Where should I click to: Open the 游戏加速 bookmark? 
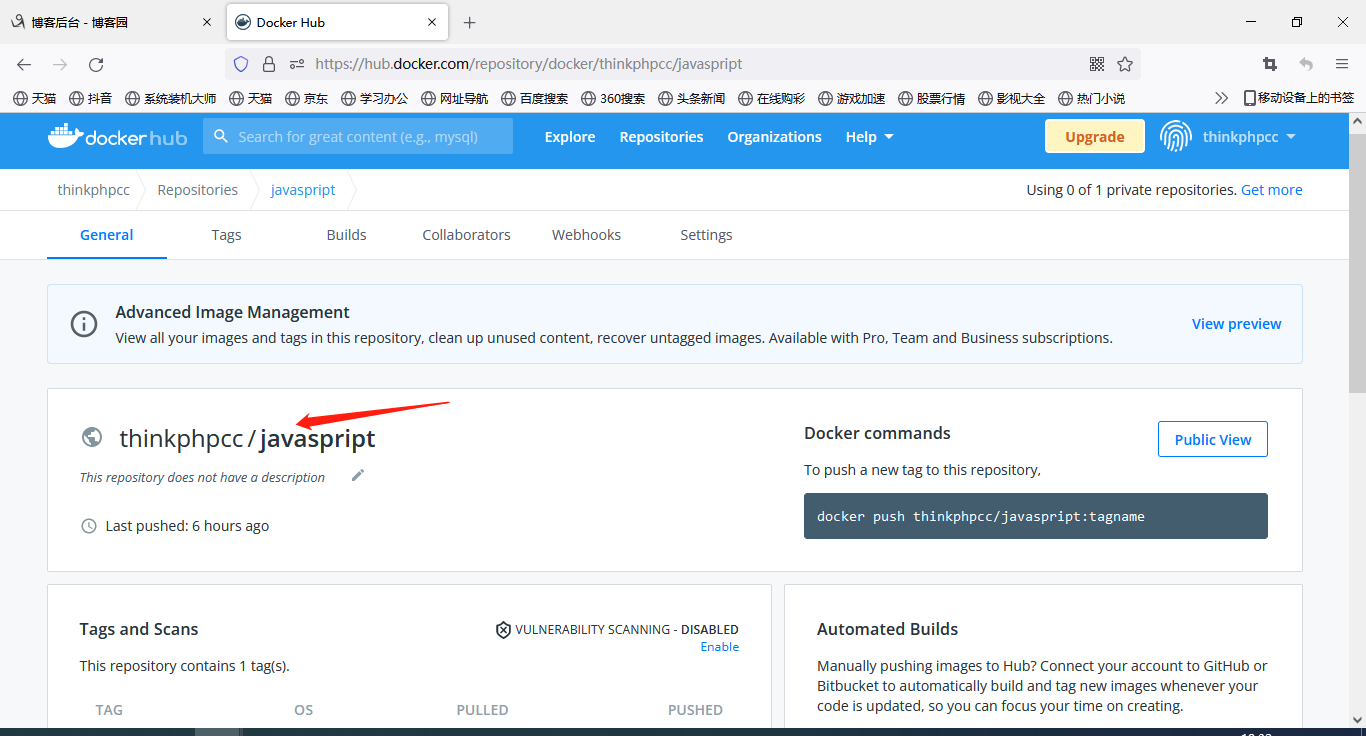pos(852,98)
